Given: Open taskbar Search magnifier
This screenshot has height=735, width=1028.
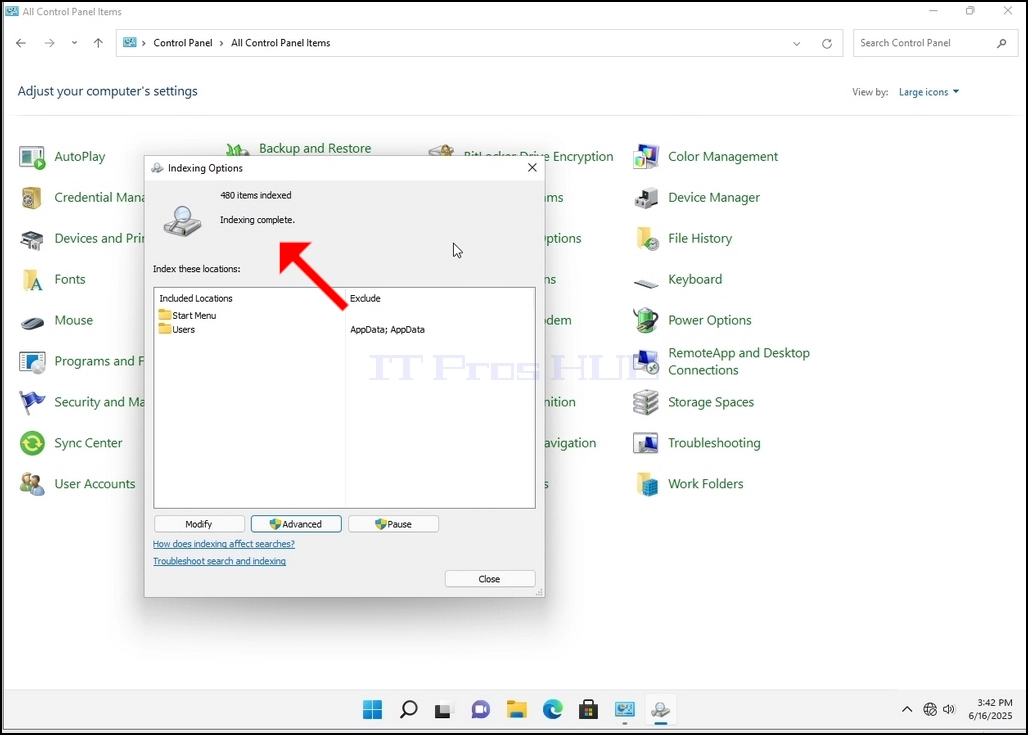Looking at the screenshot, I should 408,709.
